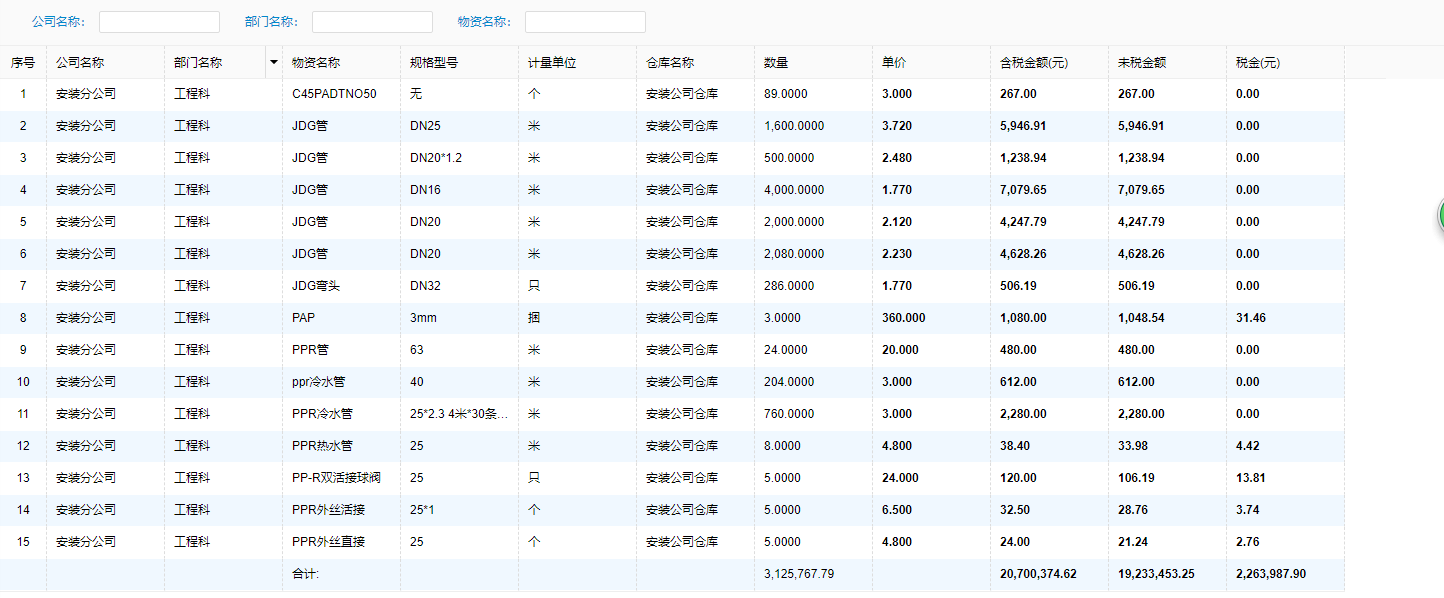Click the 物资名称 column header
The width and height of the screenshot is (1444, 598).
coord(341,62)
